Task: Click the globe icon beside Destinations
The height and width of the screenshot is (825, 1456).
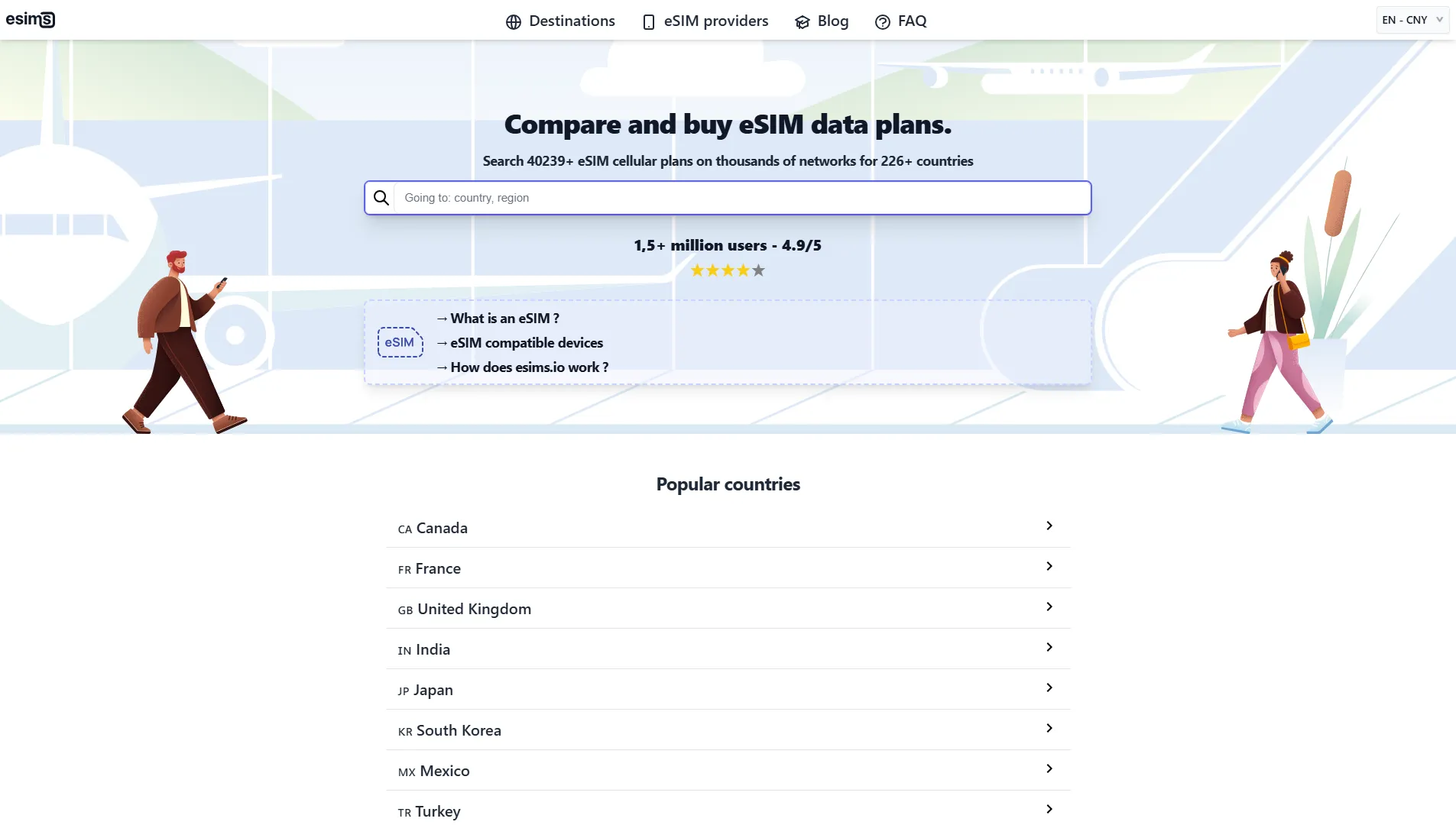Action: pyautogui.click(x=514, y=22)
